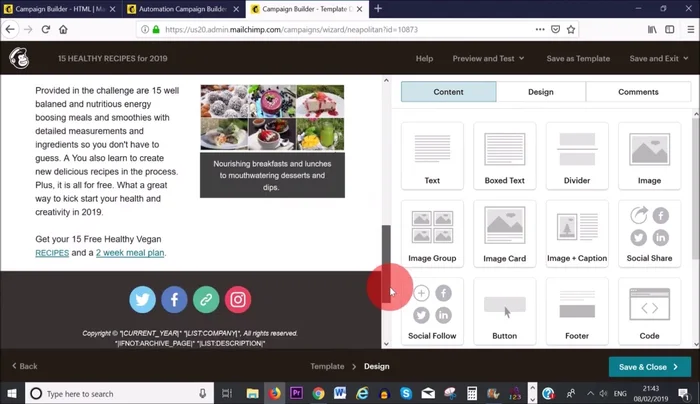
Task: Click the Back button at bottom left
Action: 24,367
